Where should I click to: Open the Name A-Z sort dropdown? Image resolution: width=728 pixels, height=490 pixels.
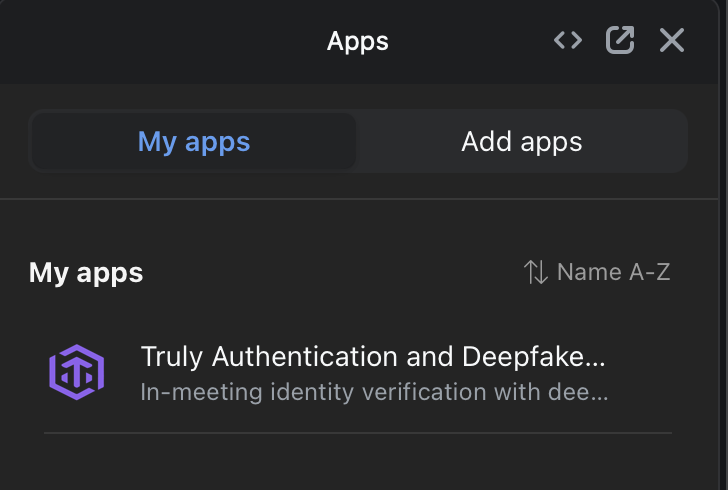(597, 272)
